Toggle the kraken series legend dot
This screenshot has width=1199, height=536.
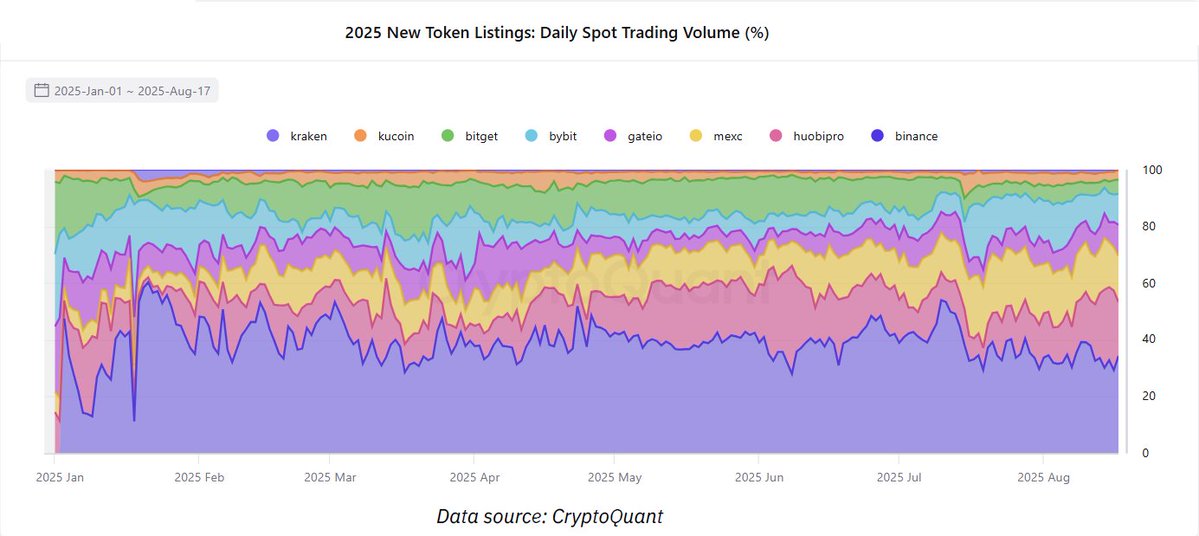[x=273, y=136]
